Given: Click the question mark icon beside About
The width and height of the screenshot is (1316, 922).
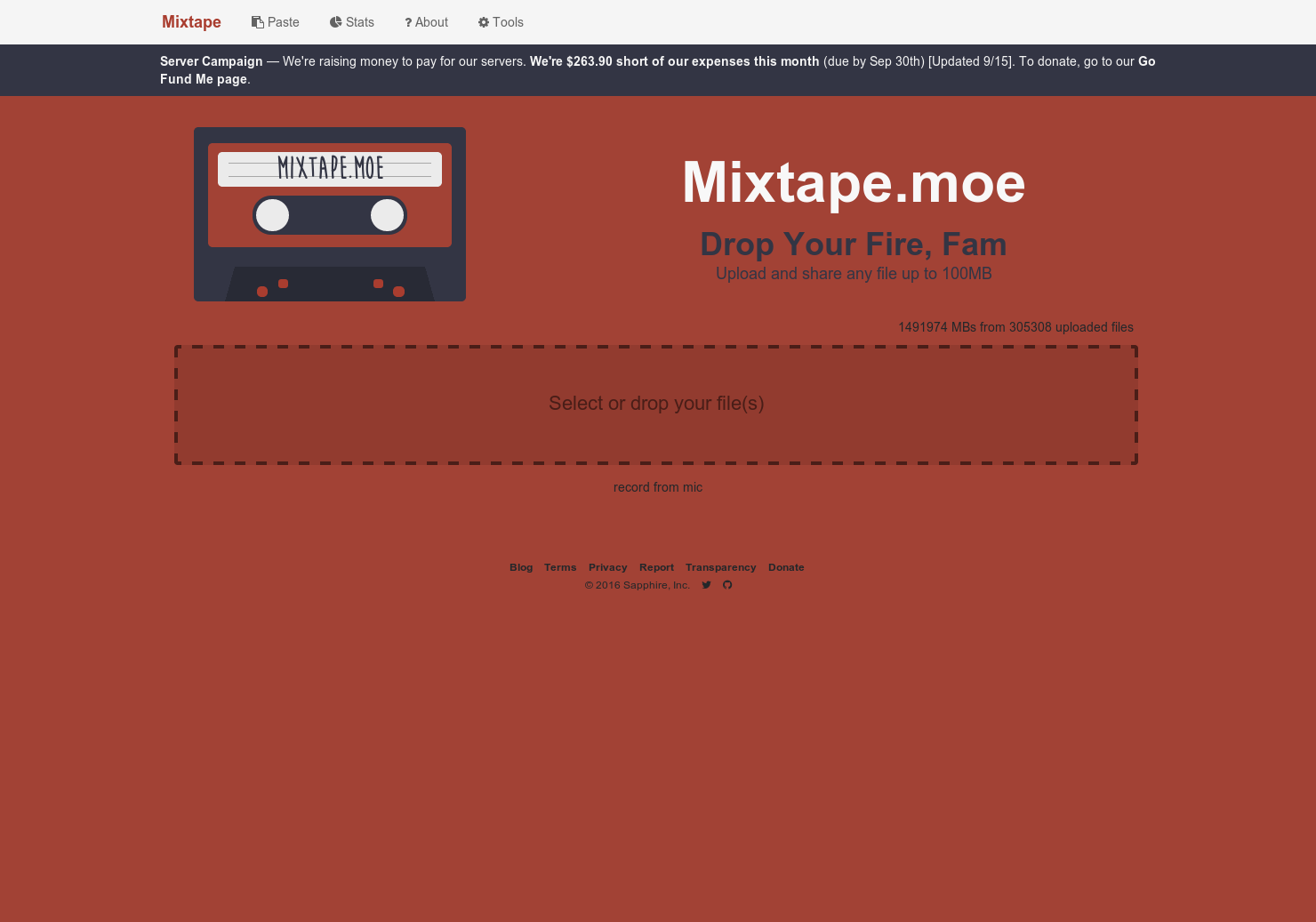Looking at the screenshot, I should 408,22.
